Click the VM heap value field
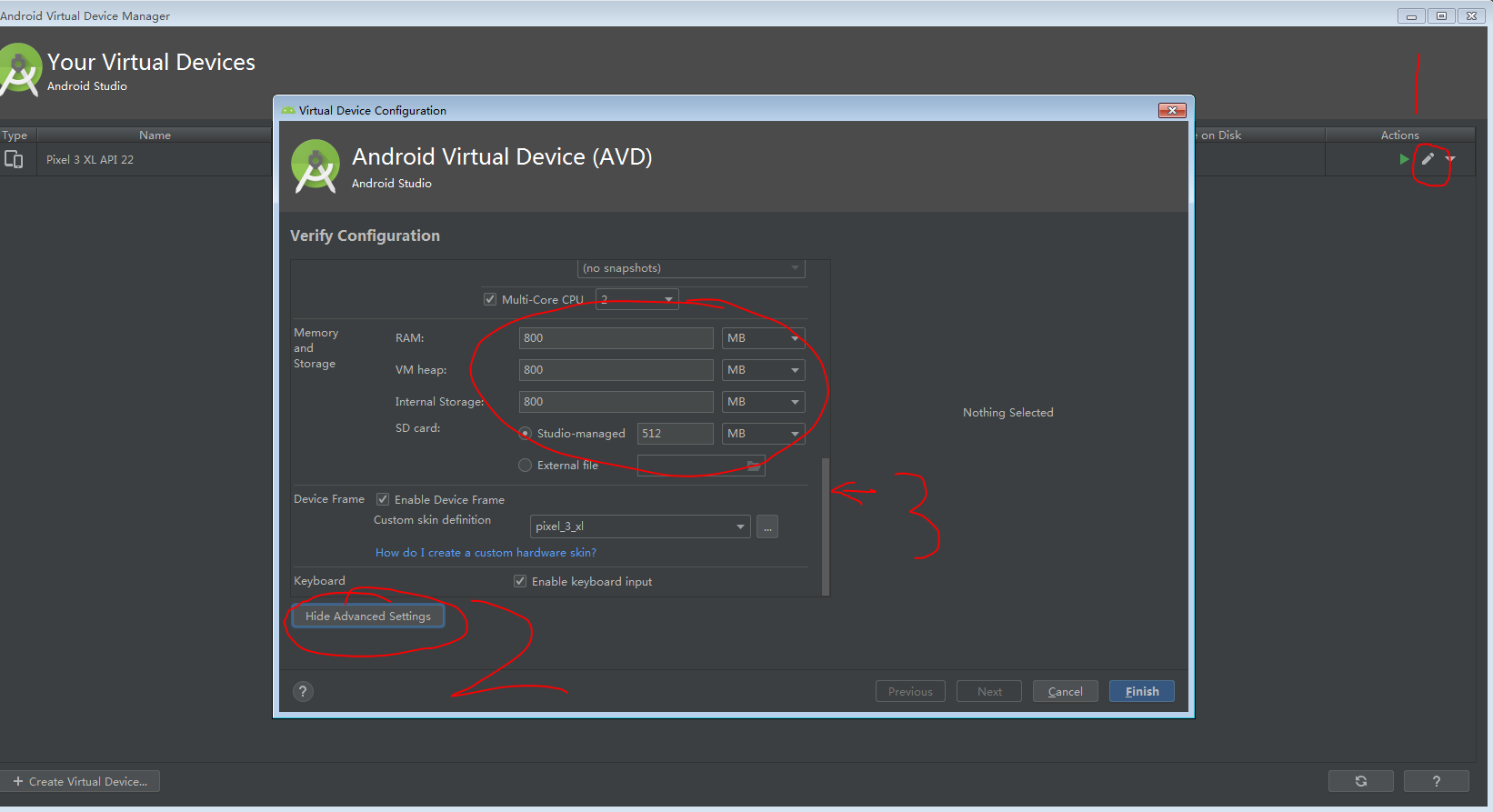 616,370
